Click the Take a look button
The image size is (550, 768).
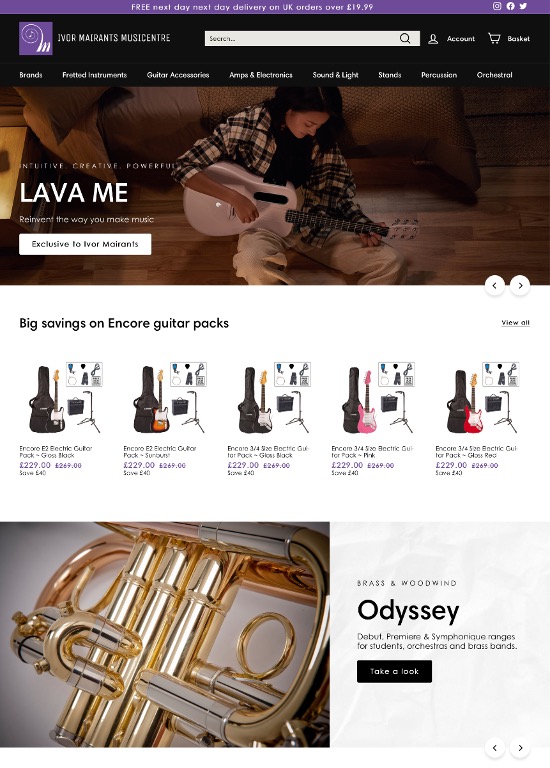tap(394, 672)
